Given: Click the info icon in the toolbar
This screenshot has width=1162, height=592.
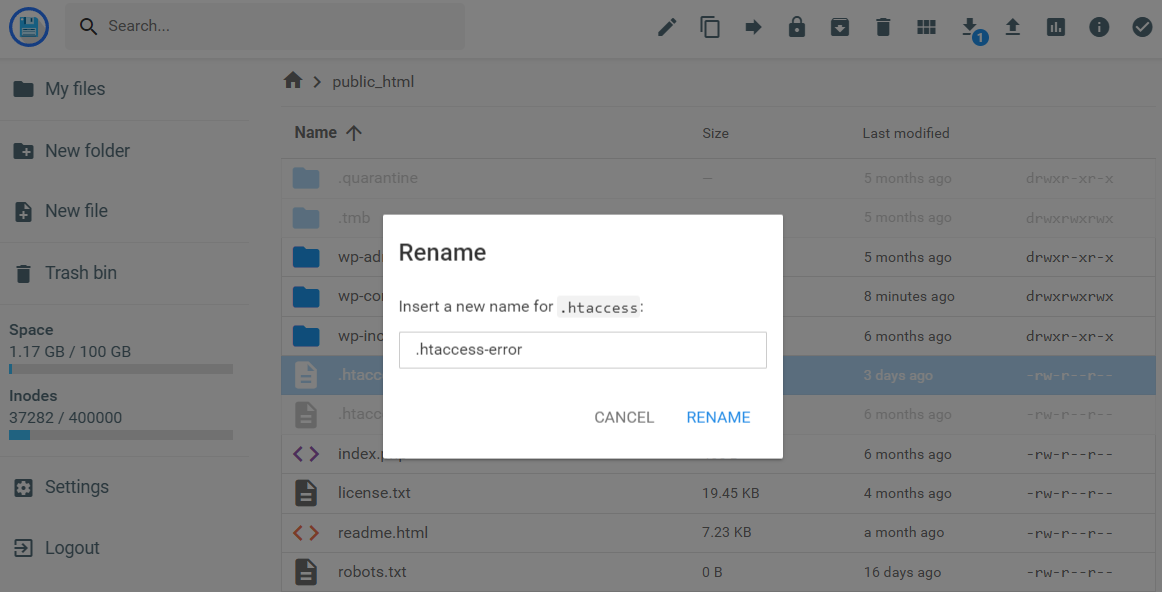Looking at the screenshot, I should [x=1099, y=27].
